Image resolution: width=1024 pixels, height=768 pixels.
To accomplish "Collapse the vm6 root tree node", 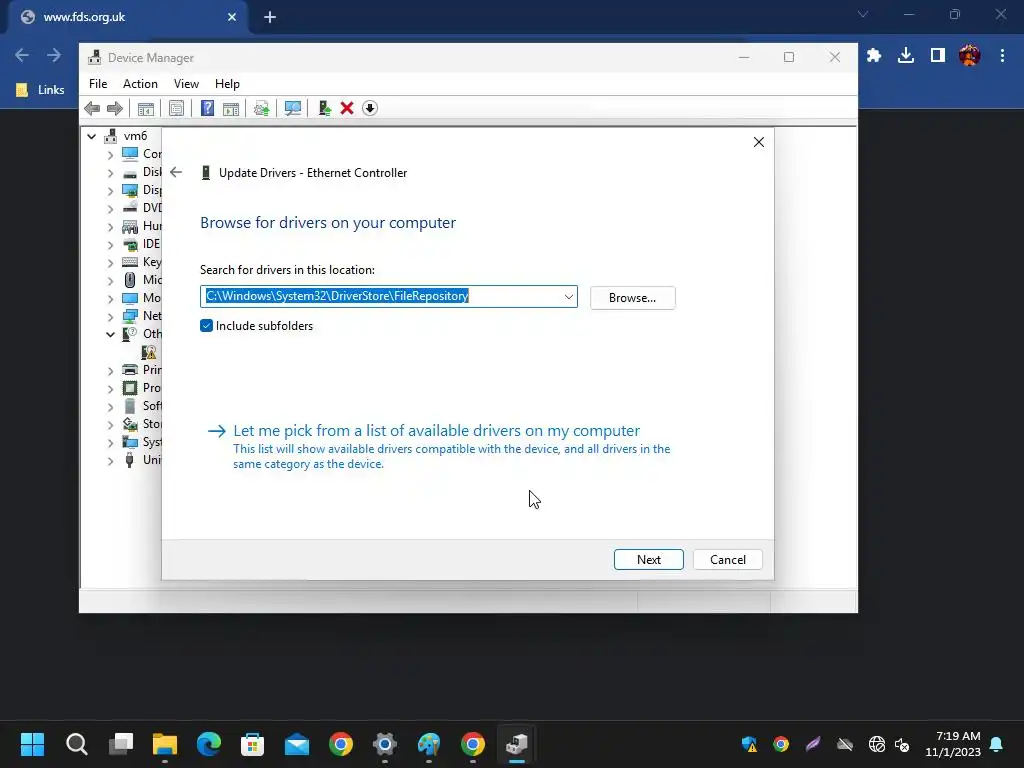I will coord(91,136).
